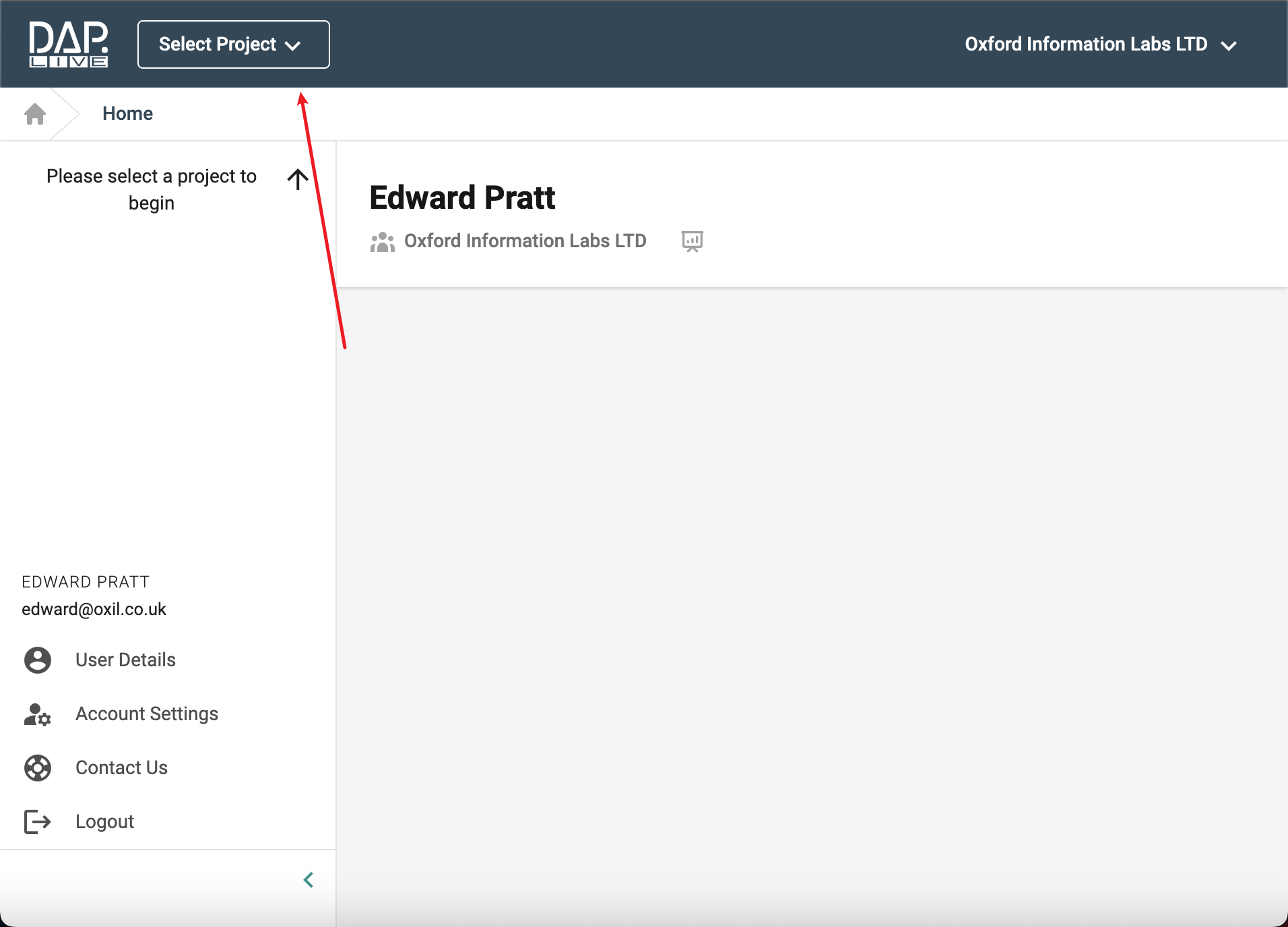Click the DAP Live logo
Viewport: 1288px width, 927px height.
(x=68, y=44)
